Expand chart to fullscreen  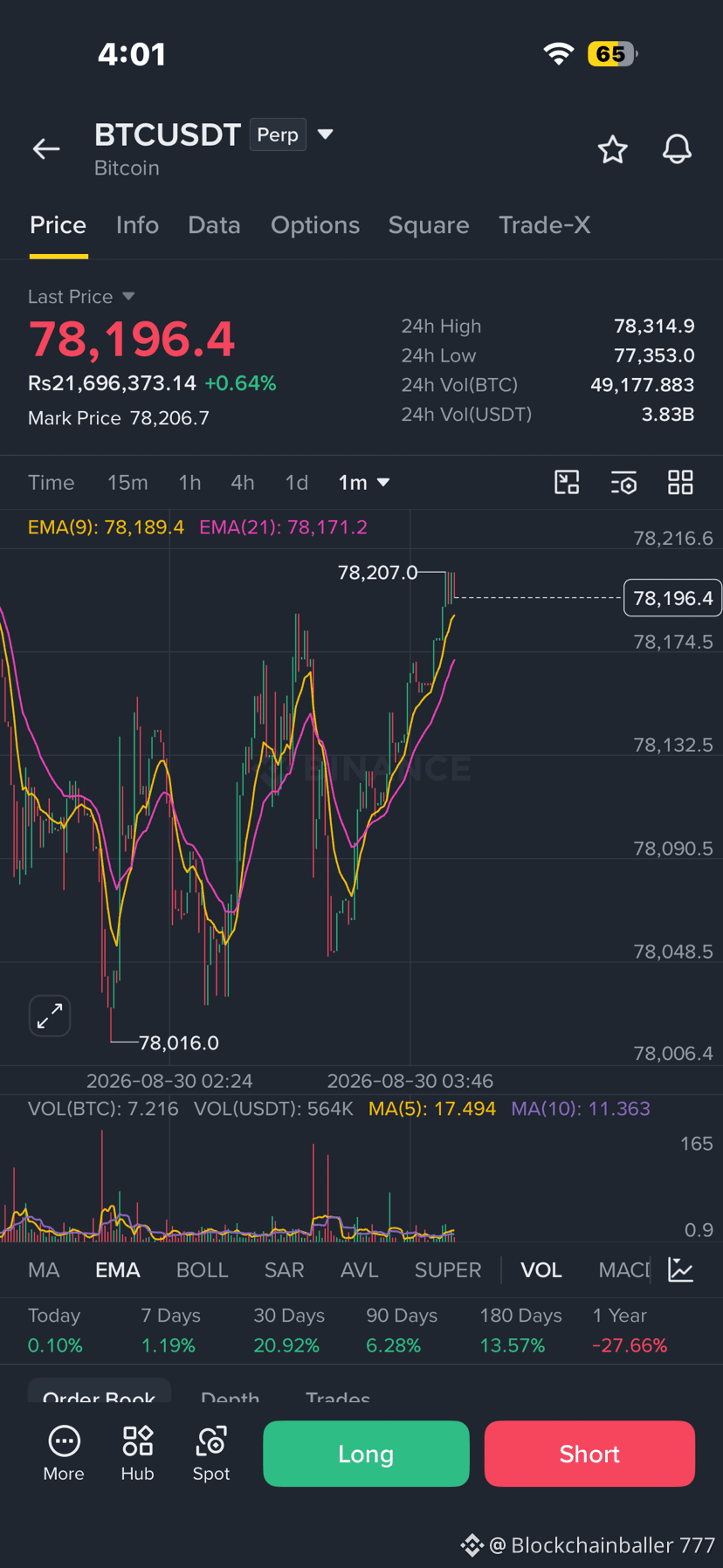pos(50,1016)
